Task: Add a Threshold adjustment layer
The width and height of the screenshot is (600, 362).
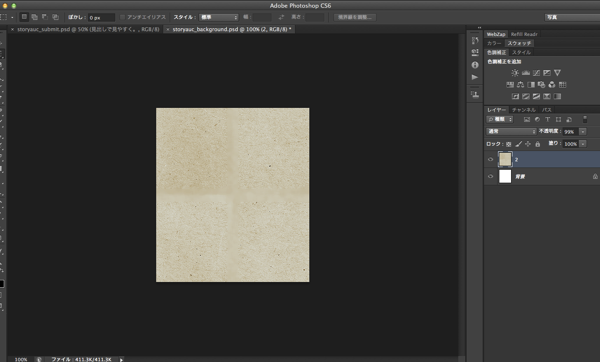Action: click(x=536, y=96)
